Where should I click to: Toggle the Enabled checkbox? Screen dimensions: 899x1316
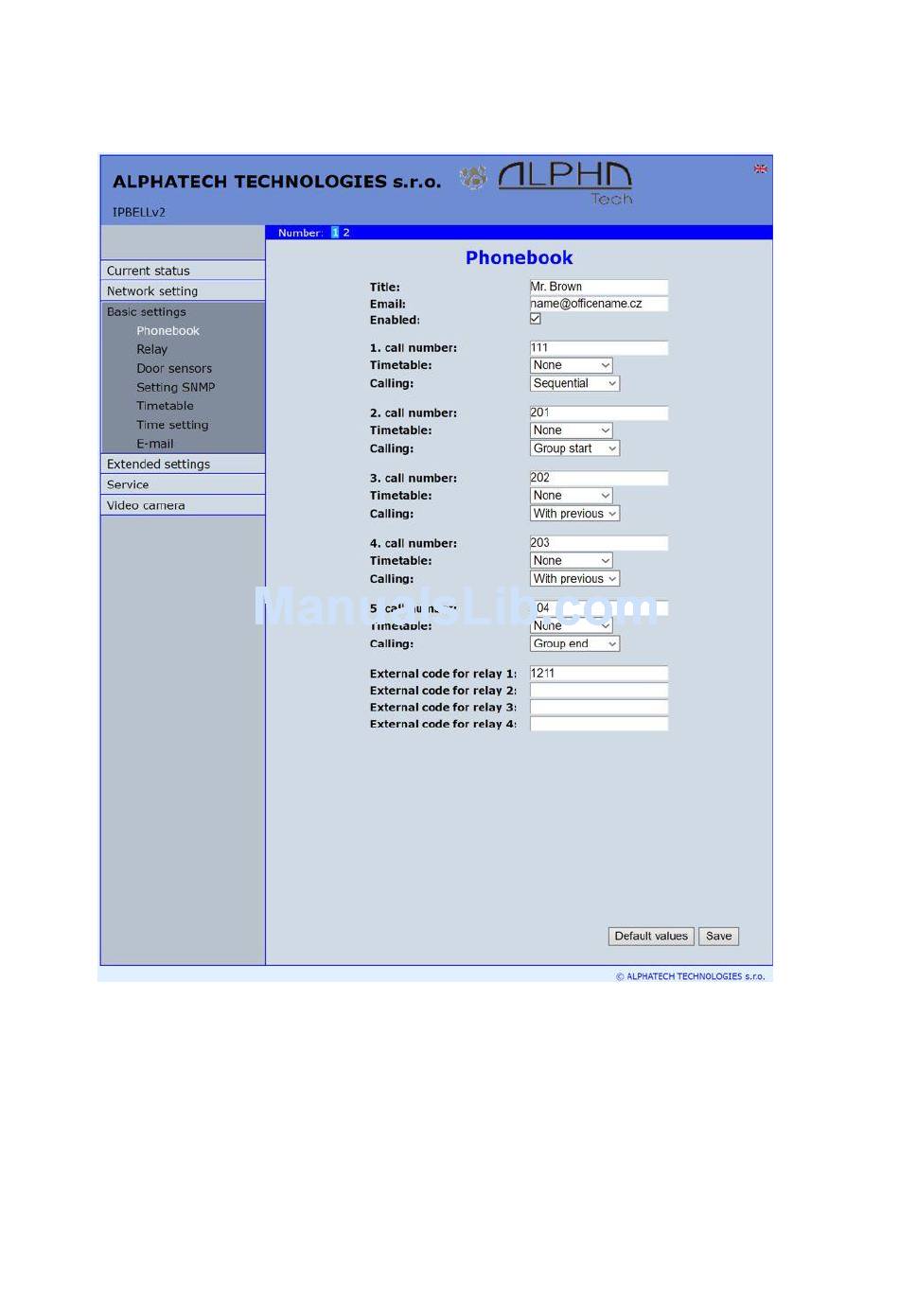(536, 319)
